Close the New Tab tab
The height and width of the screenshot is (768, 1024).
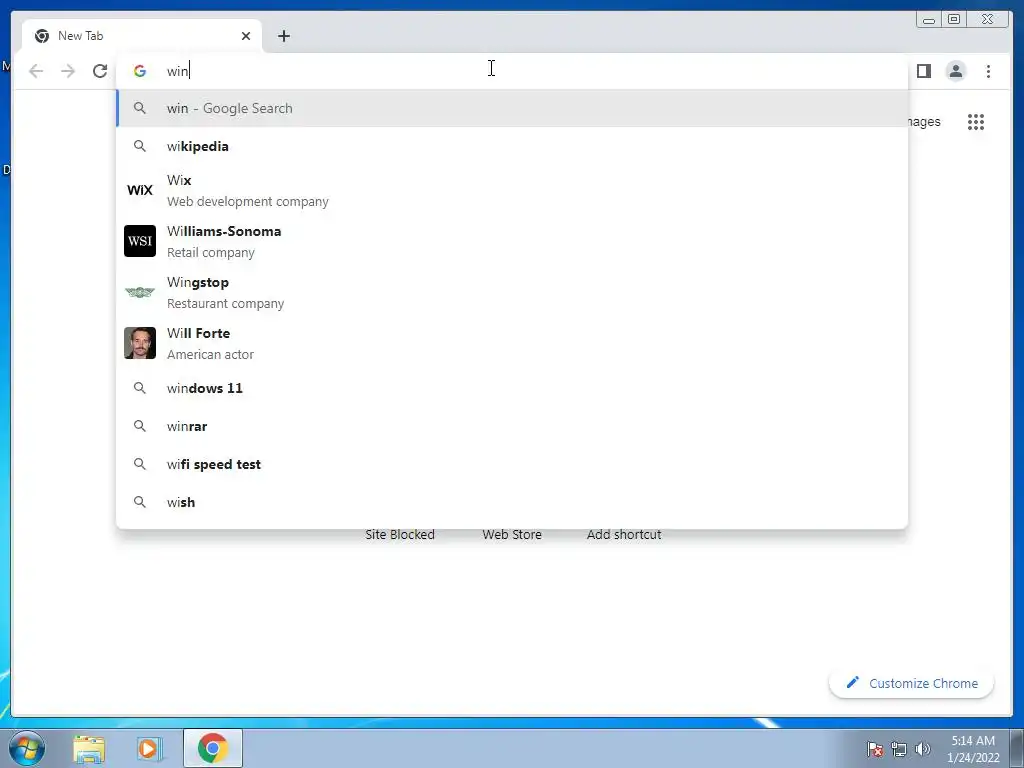click(246, 36)
